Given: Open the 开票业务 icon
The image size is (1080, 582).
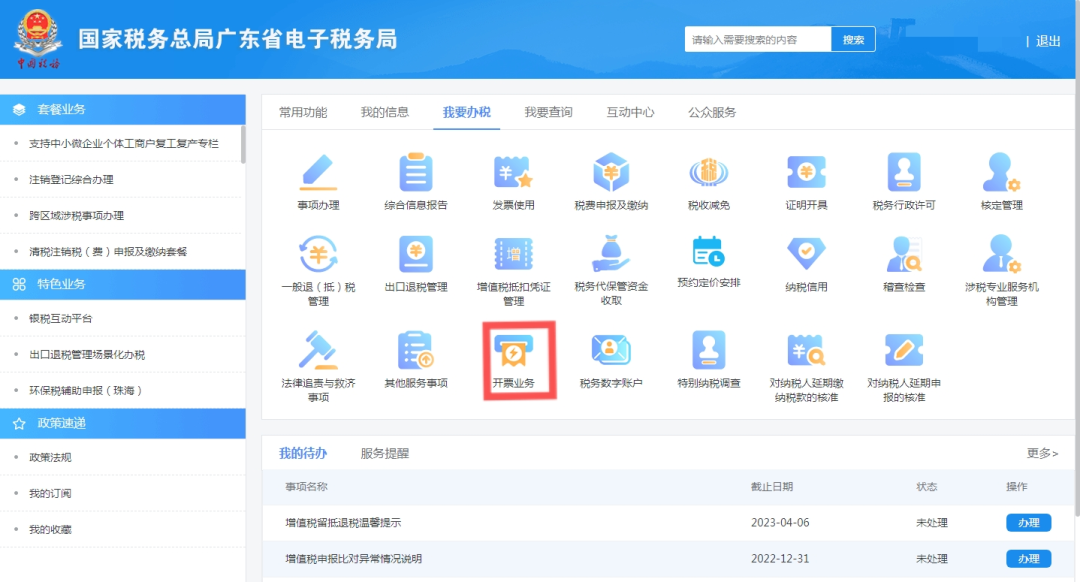Looking at the screenshot, I should (513, 352).
